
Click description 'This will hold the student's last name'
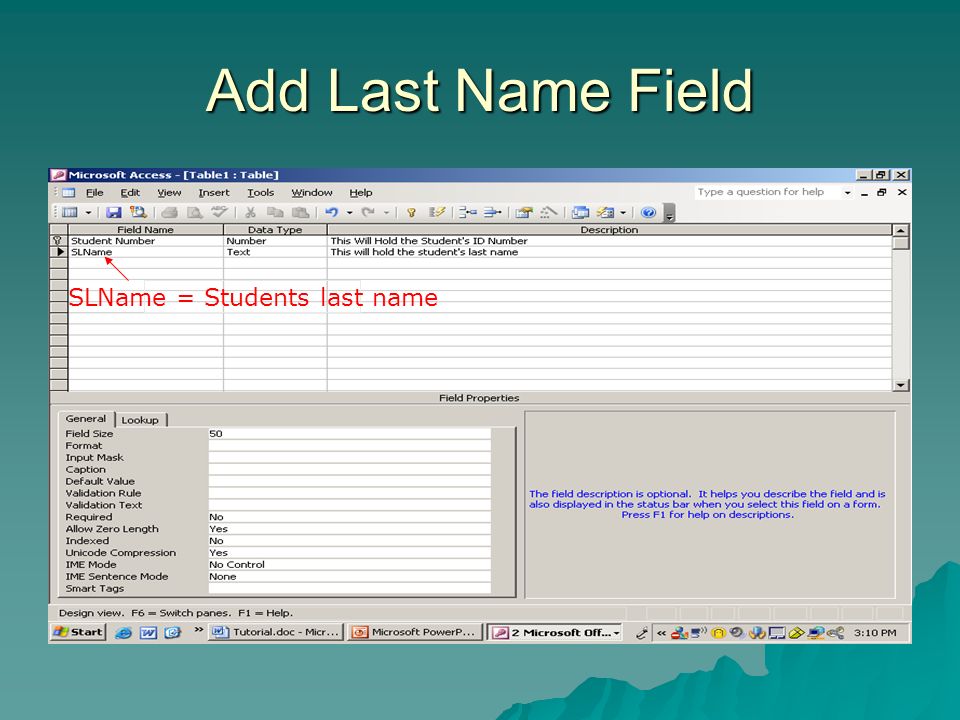point(424,252)
